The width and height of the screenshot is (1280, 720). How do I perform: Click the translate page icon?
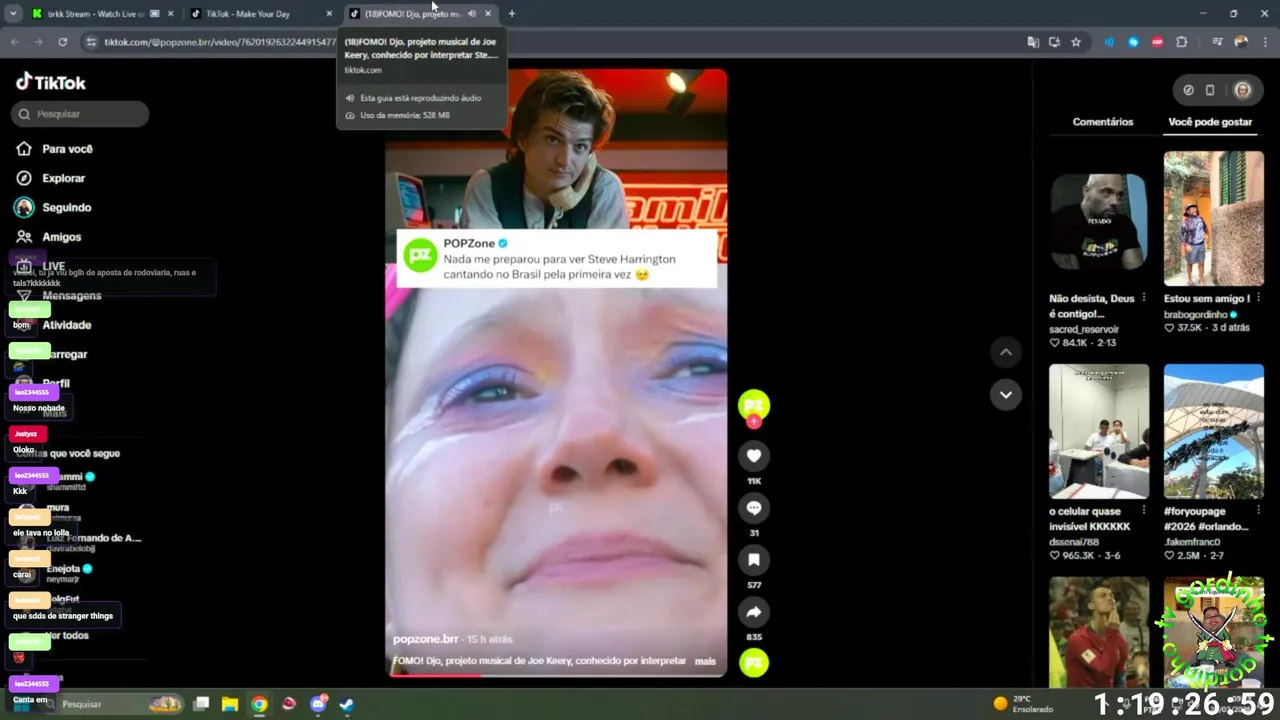[x=1033, y=42]
